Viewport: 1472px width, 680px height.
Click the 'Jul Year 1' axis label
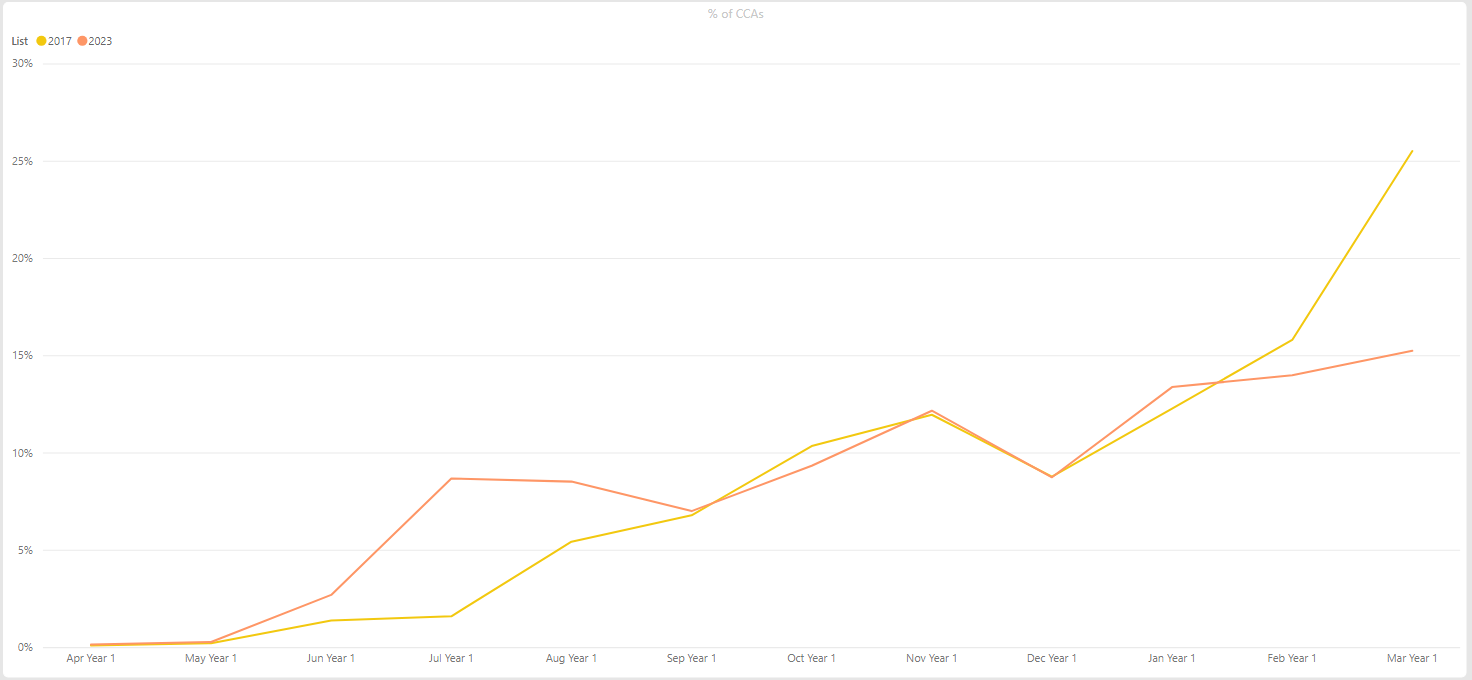451,658
